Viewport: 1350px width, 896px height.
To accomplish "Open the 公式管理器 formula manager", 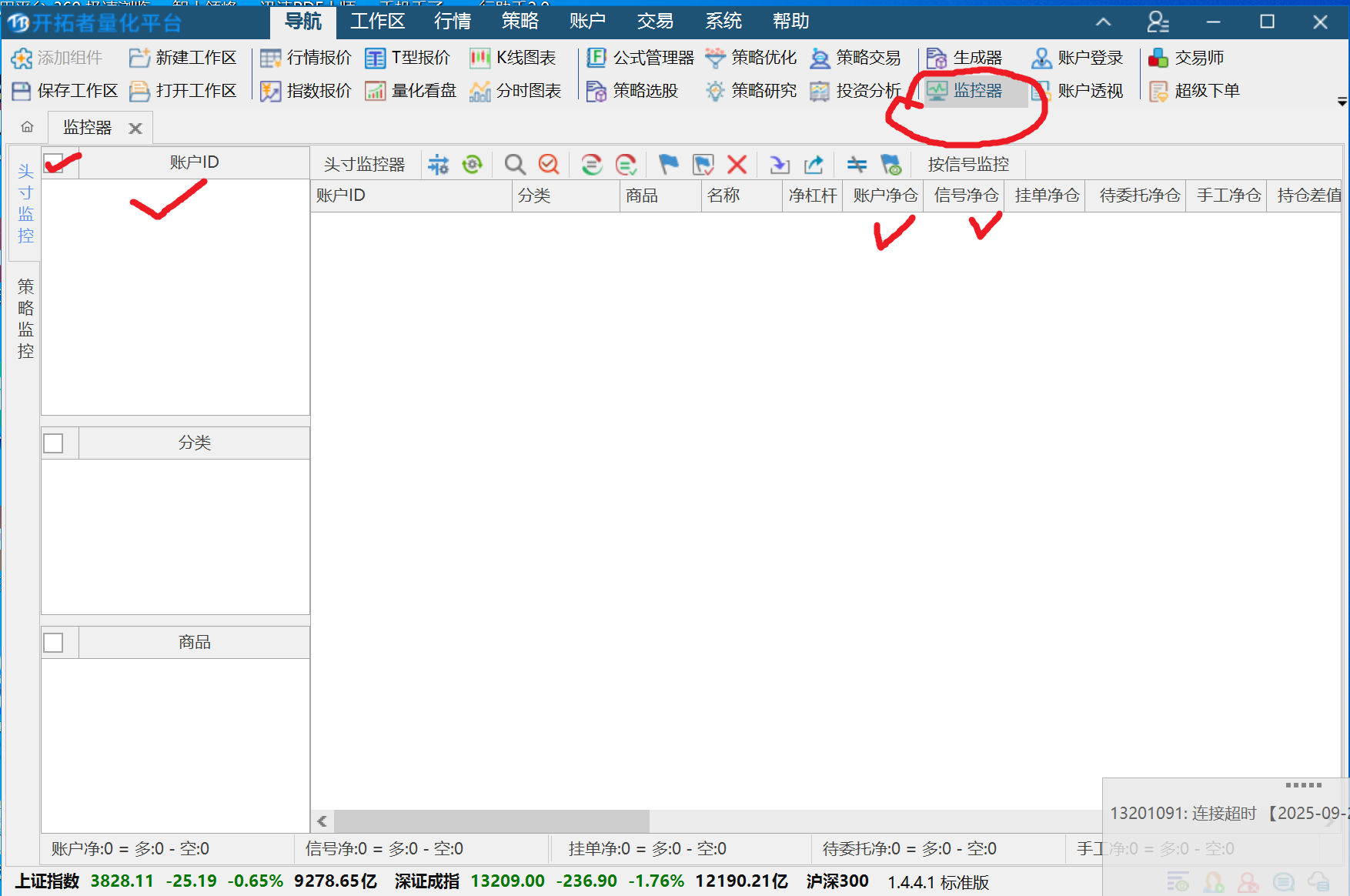I will [641, 58].
